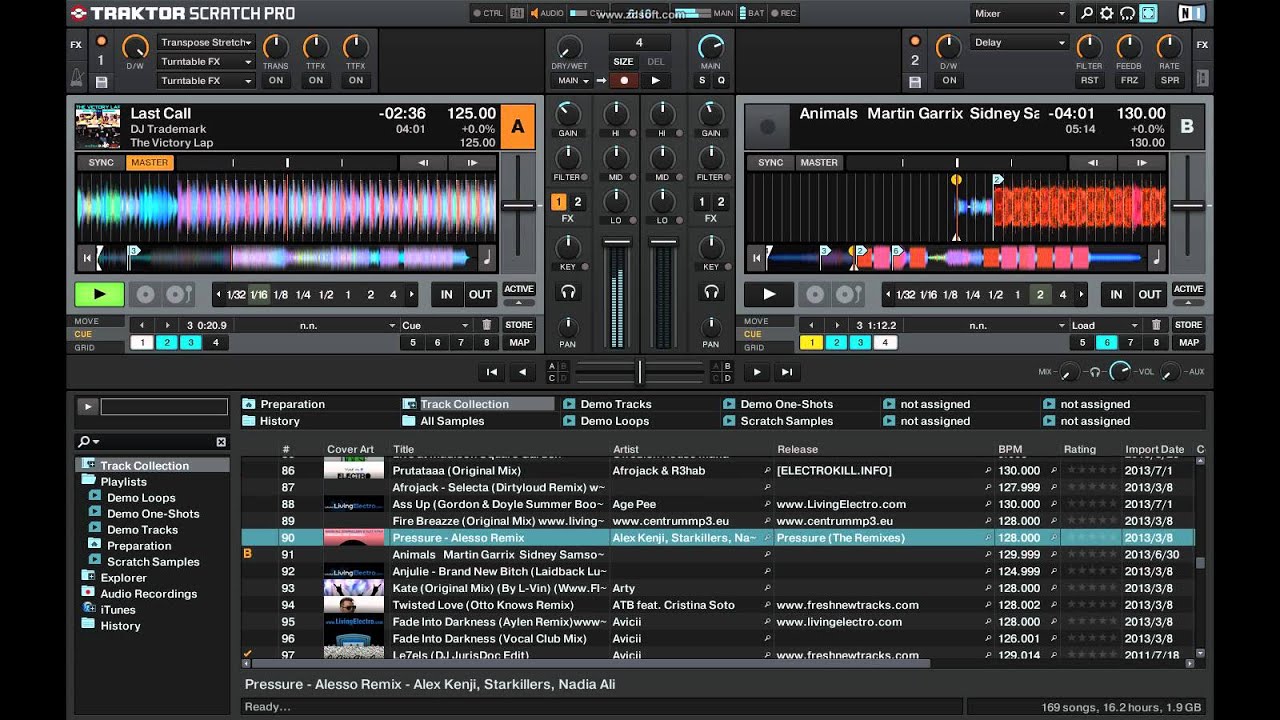Select the Demo One-Shots favorite folder
1280x720 pixels.
[x=786, y=404]
